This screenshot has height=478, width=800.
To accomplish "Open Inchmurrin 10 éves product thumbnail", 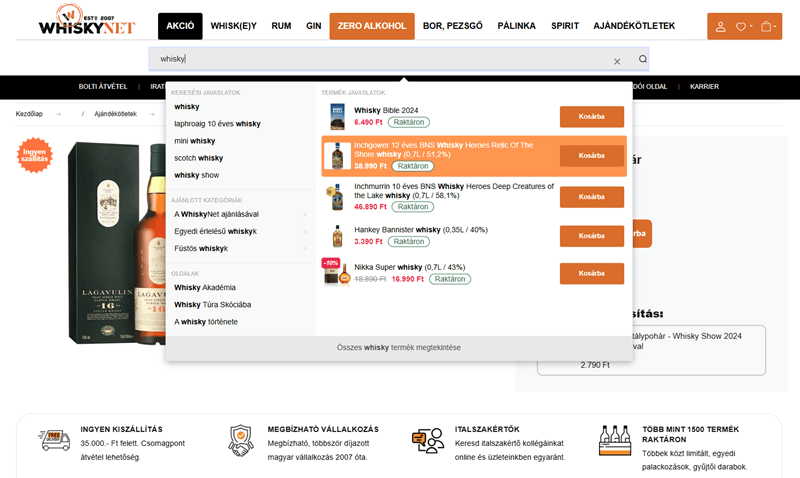I will coord(335,197).
